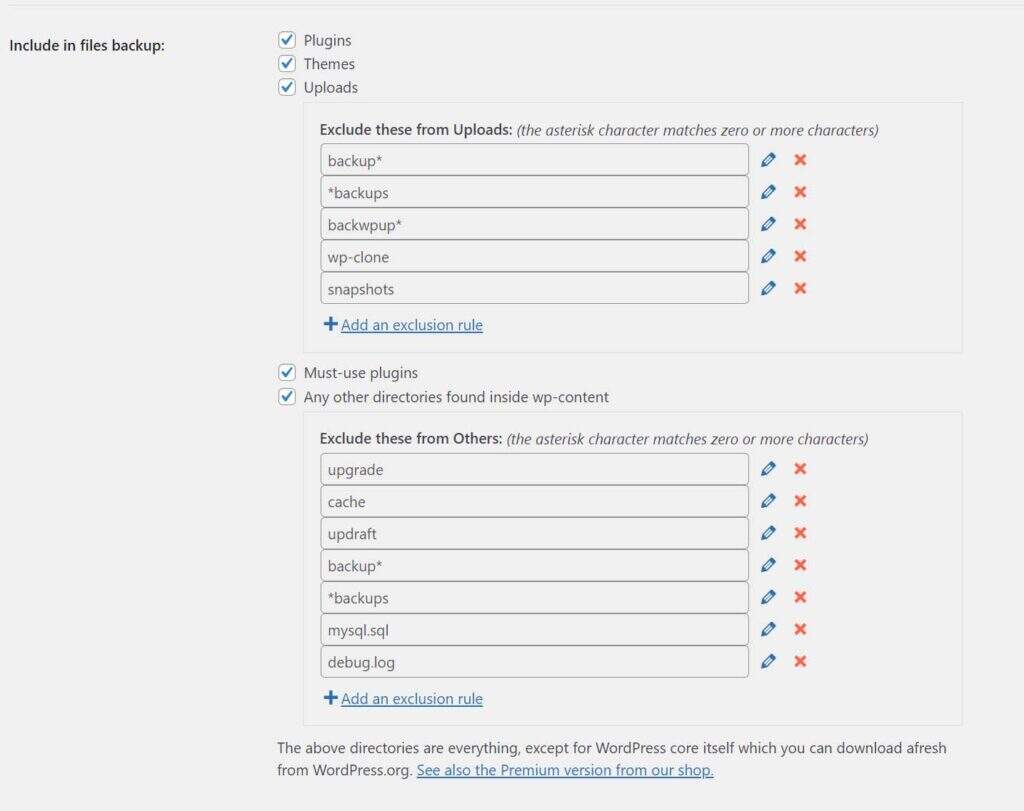Image resolution: width=1024 pixels, height=811 pixels.
Task: Edit the cache exclusion rule
Action: click(x=768, y=501)
